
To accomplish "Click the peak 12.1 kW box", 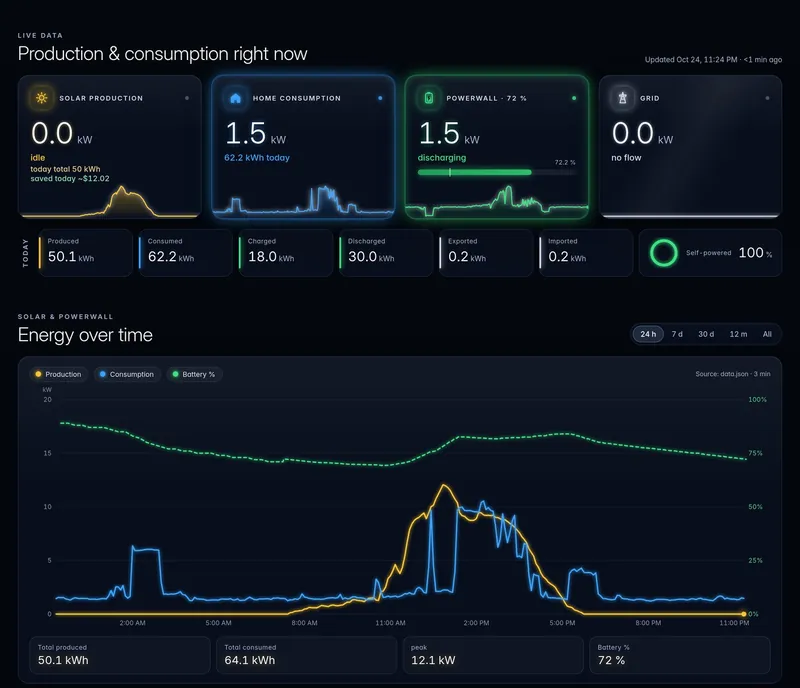I will (x=493, y=655).
